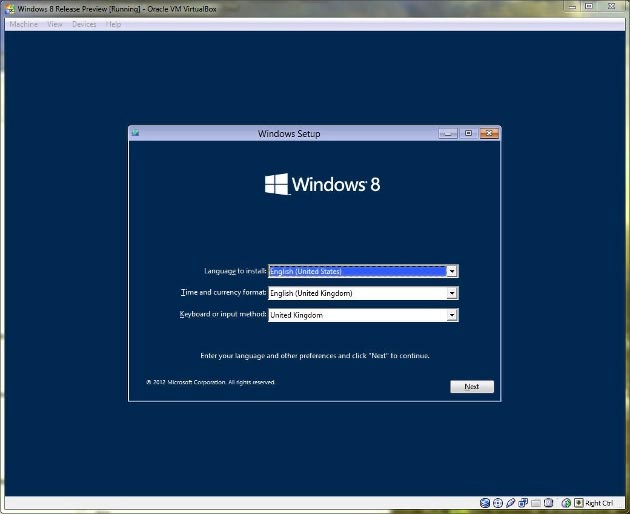
Task: Expand the Keyboard or input method dropdown
Action: coord(452,315)
